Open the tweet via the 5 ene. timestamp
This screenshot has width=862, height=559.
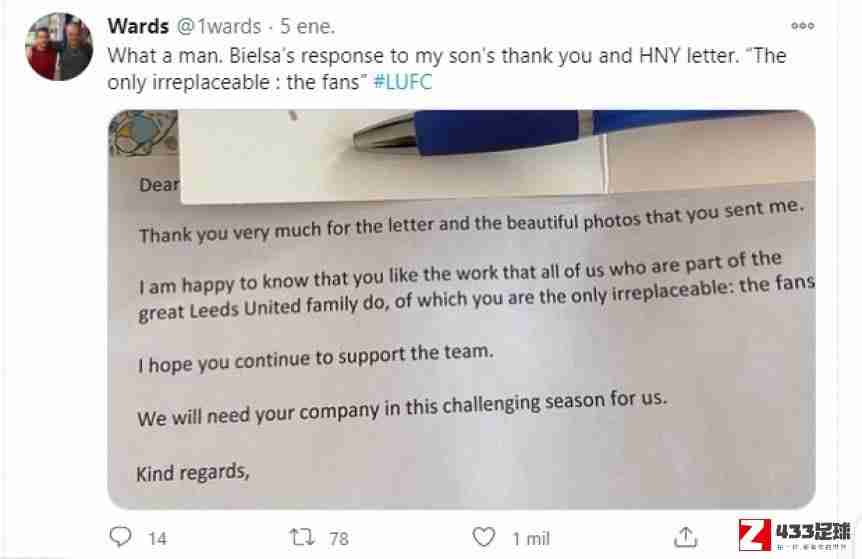[x=307, y=26]
